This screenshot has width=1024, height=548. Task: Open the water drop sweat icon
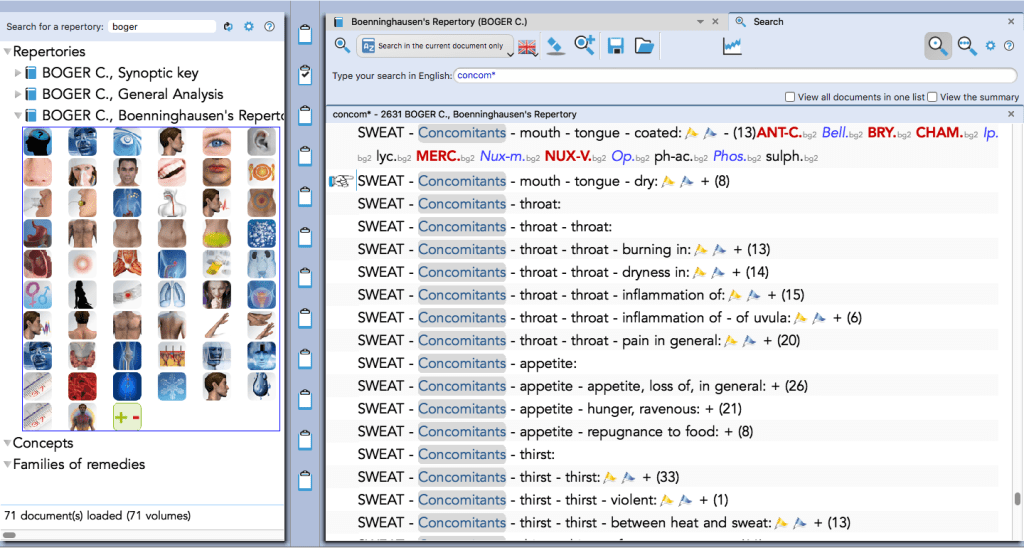coord(261,386)
